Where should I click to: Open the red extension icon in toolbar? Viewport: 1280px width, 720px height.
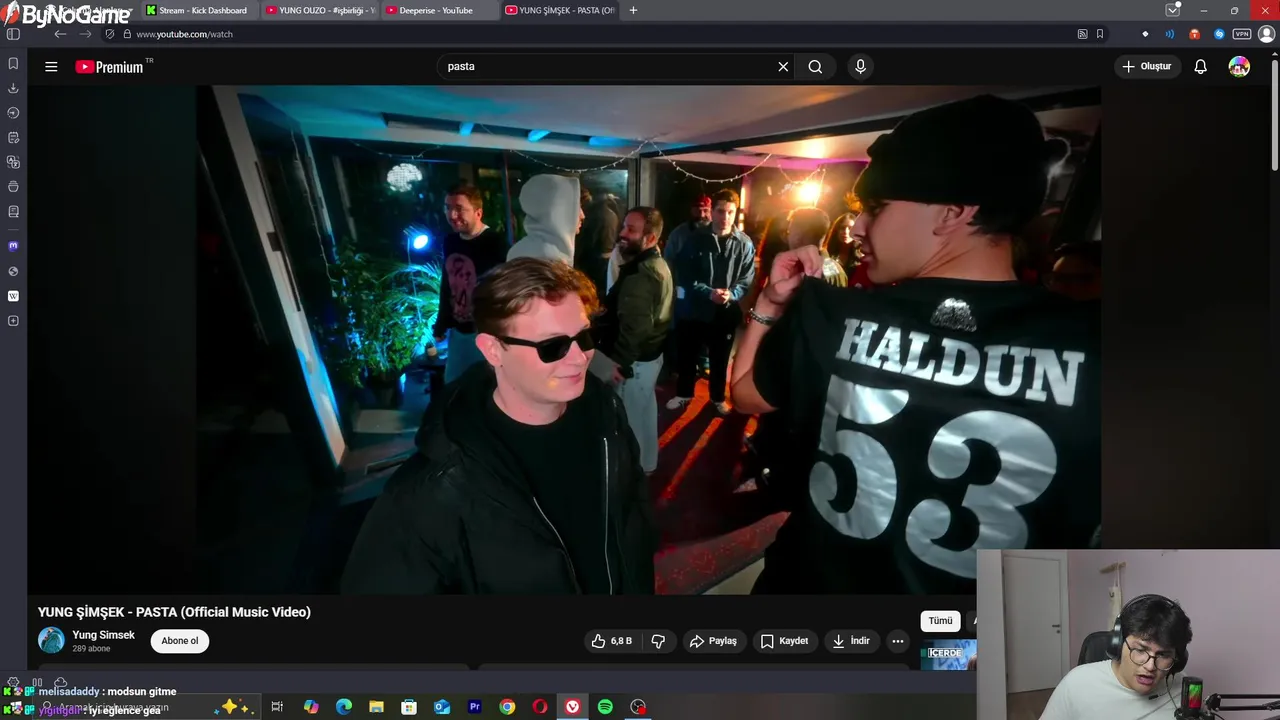pyautogui.click(x=1194, y=34)
